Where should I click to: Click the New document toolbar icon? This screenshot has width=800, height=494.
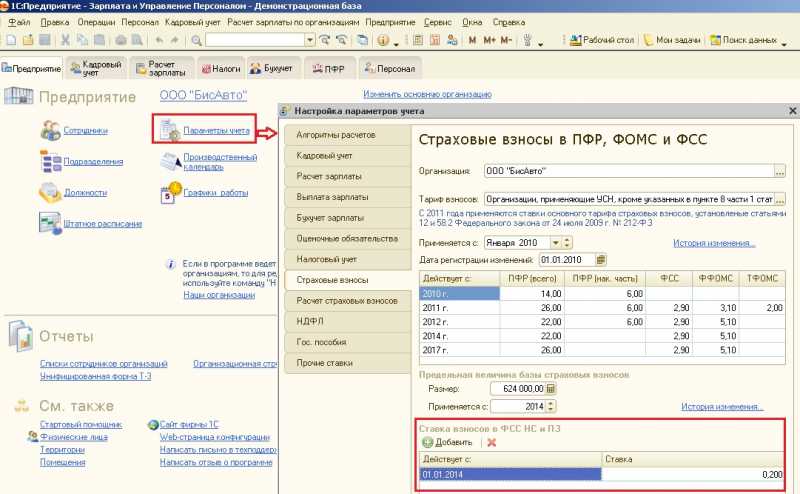(11, 40)
